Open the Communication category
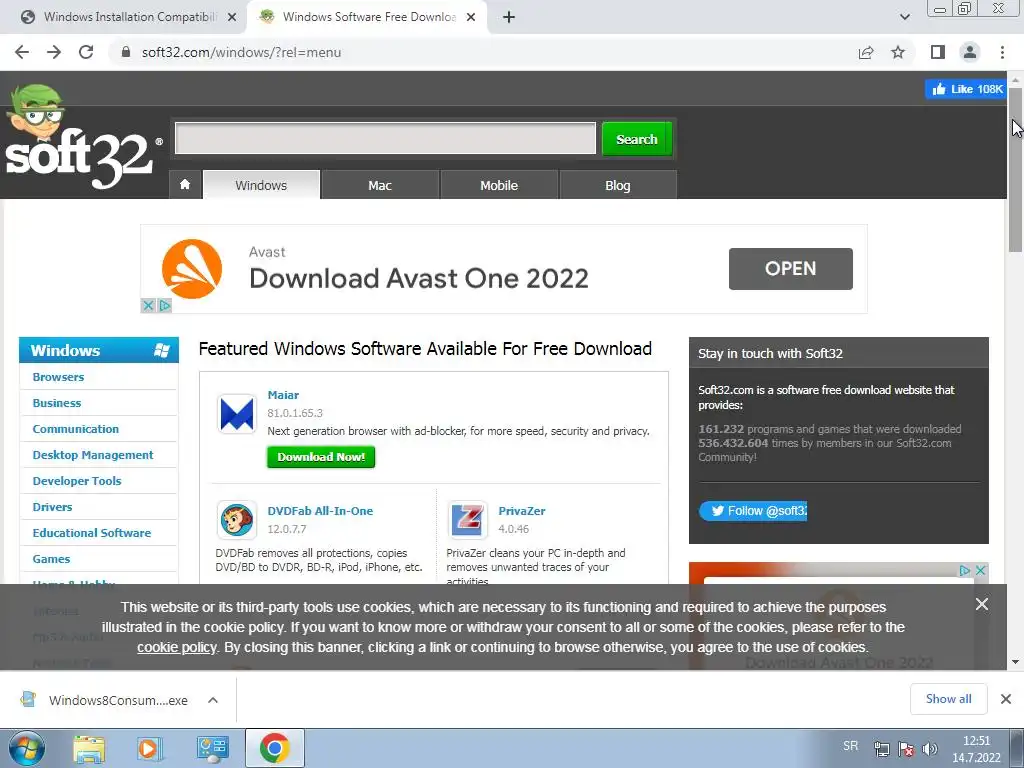 (76, 429)
